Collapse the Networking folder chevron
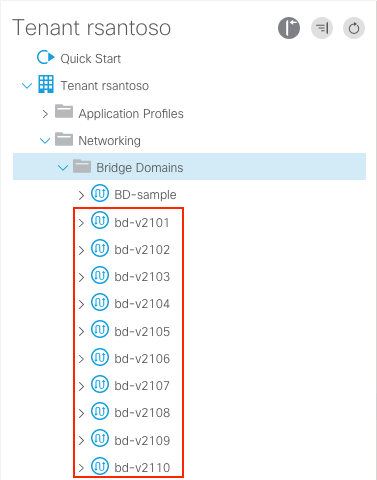Image resolution: width=377 pixels, height=480 pixels. pyautogui.click(x=45, y=141)
